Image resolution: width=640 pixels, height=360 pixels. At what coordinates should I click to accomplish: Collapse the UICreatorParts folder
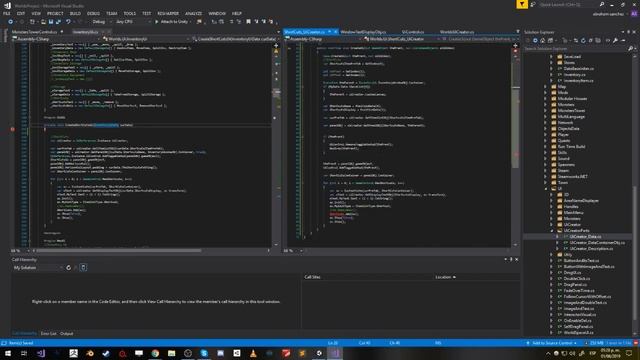point(551,231)
